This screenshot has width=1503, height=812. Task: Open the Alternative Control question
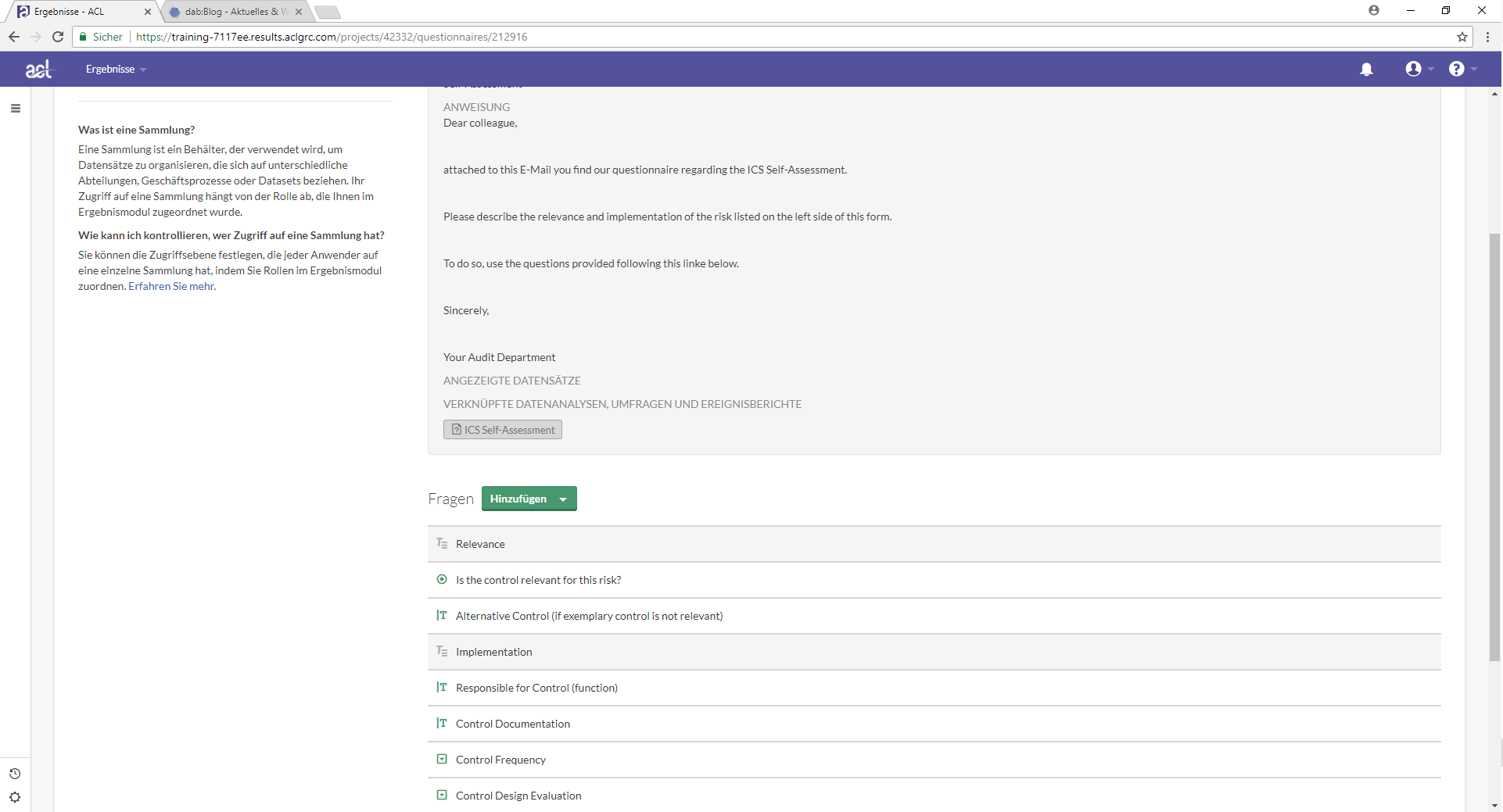(934, 616)
